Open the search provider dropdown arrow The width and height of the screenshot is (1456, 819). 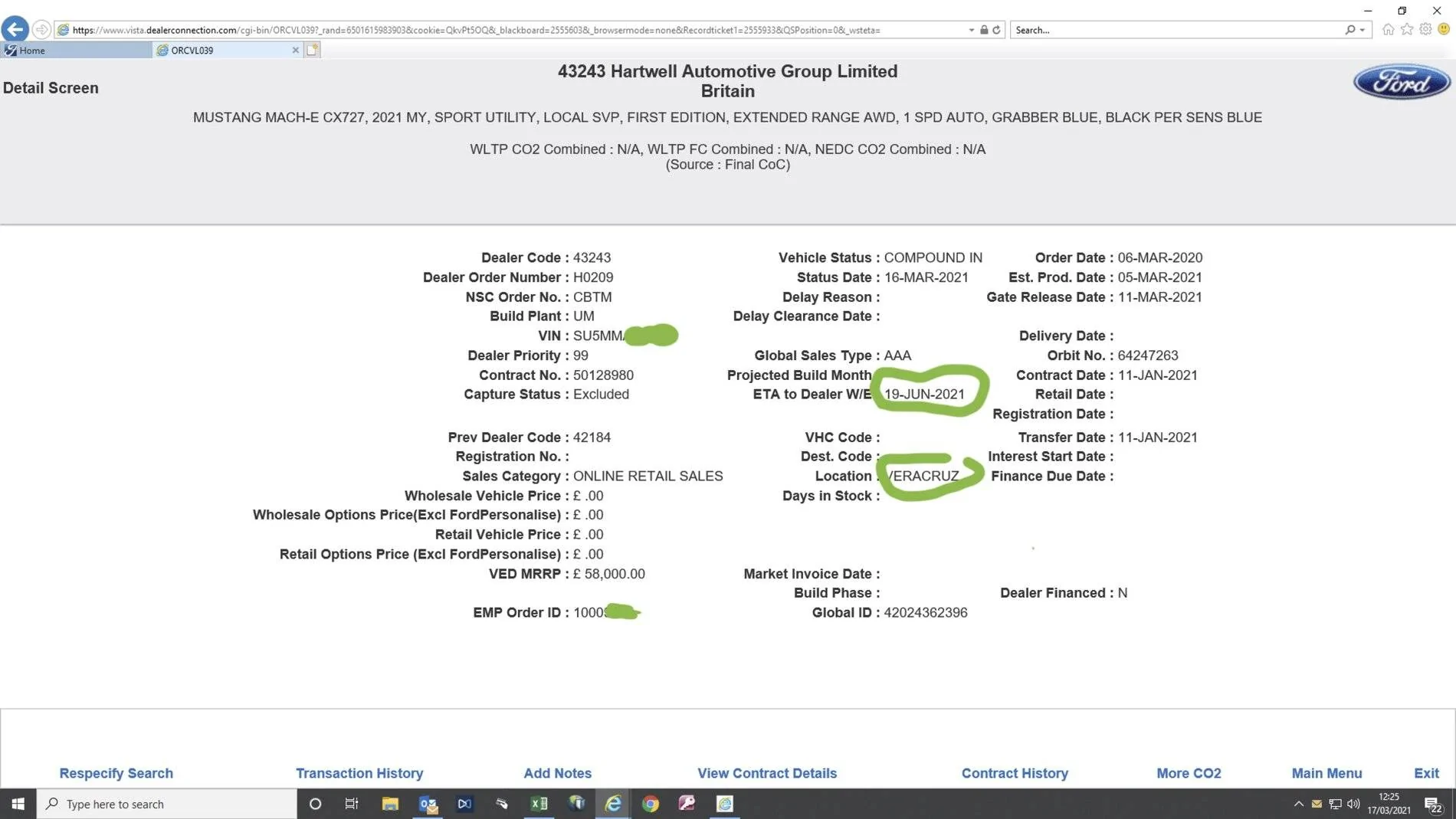click(x=1363, y=30)
